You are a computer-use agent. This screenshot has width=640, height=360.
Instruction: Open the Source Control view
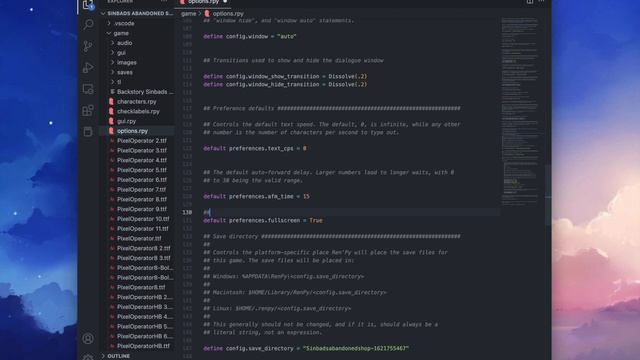(88, 46)
